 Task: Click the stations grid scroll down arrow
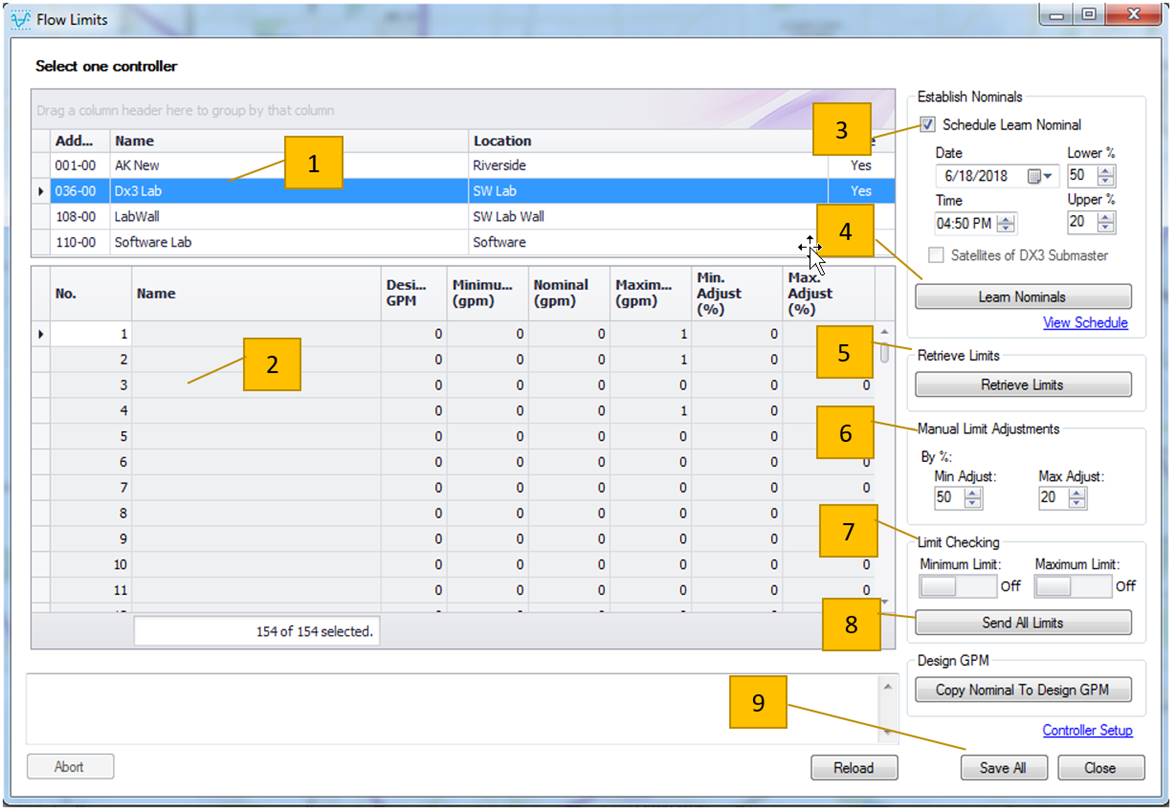[x=885, y=603]
